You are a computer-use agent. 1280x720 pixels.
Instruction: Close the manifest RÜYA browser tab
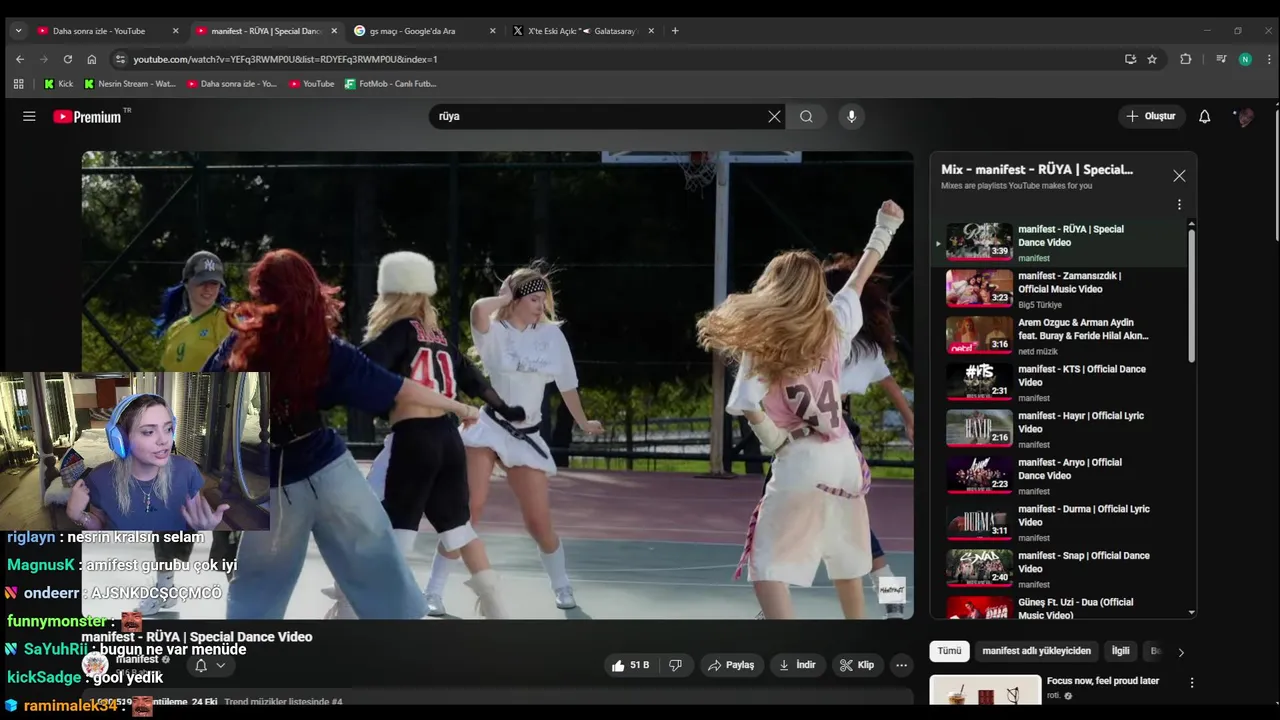(x=334, y=31)
